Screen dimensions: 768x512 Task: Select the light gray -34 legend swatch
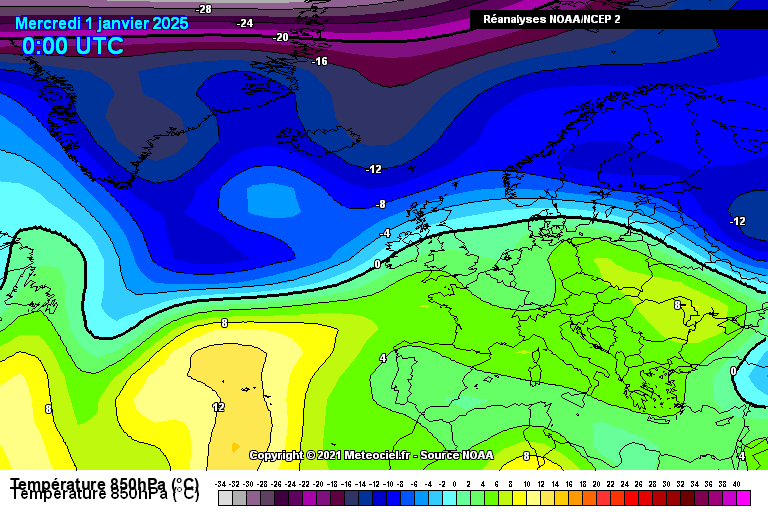pos(225,497)
